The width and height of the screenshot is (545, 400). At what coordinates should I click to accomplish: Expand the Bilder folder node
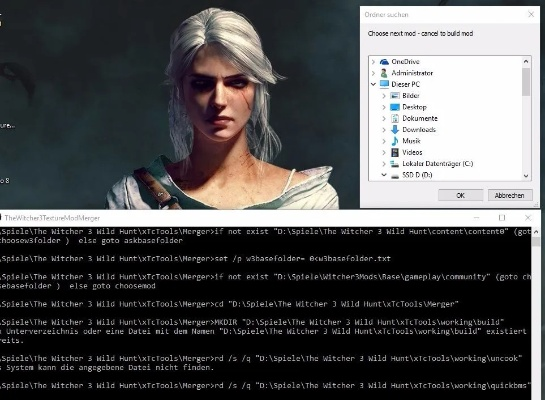(x=384, y=96)
